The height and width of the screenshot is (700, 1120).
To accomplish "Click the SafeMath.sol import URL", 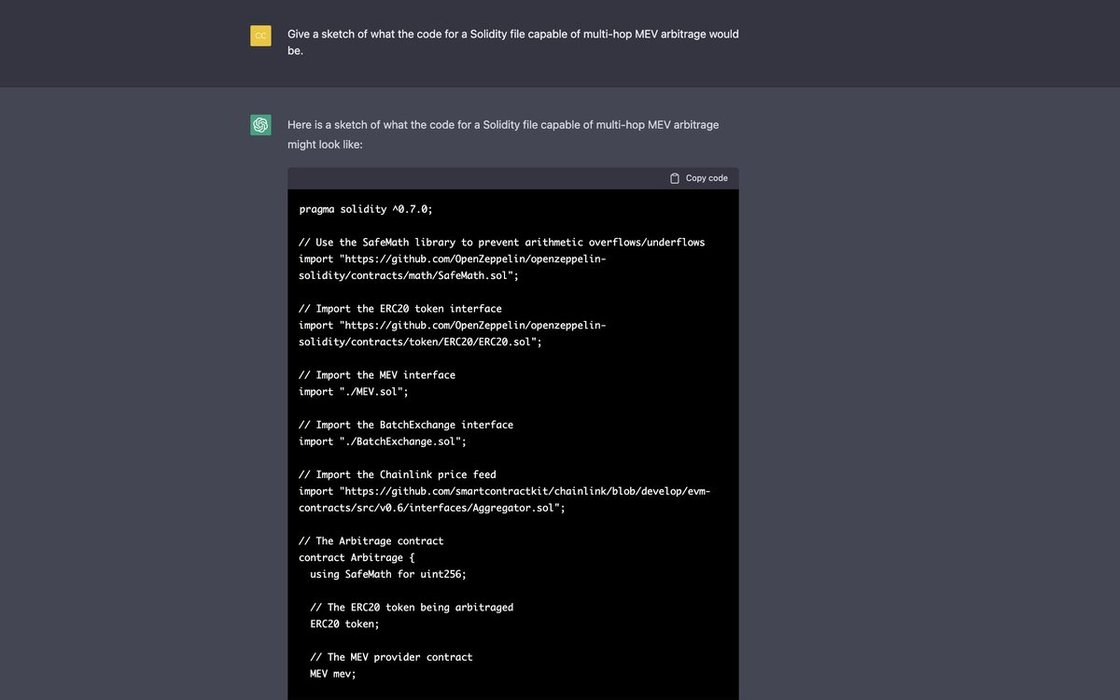I will click(452, 267).
